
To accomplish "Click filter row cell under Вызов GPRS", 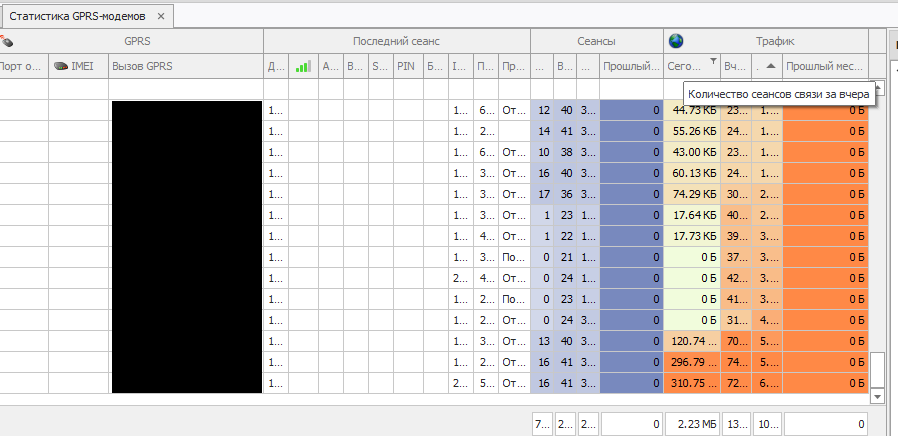I will coord(186,89).
